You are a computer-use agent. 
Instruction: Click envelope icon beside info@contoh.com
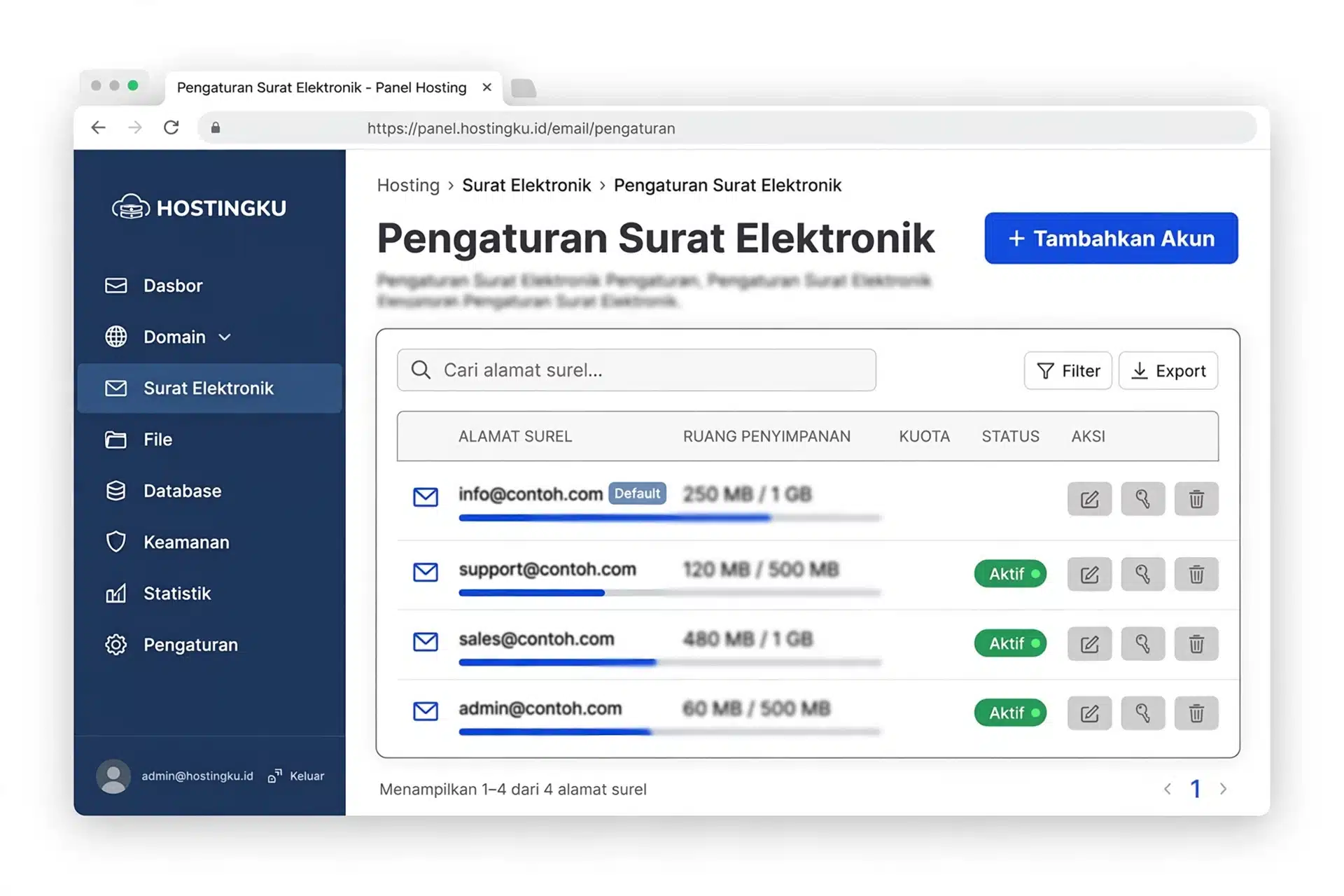[x=425, y=497]
